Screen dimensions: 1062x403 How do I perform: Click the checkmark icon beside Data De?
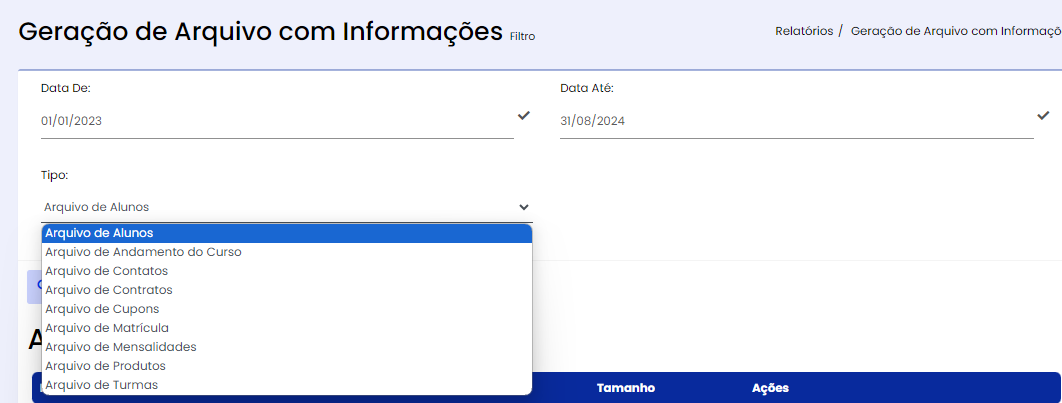pyautogui.click(x=524, y=116)
